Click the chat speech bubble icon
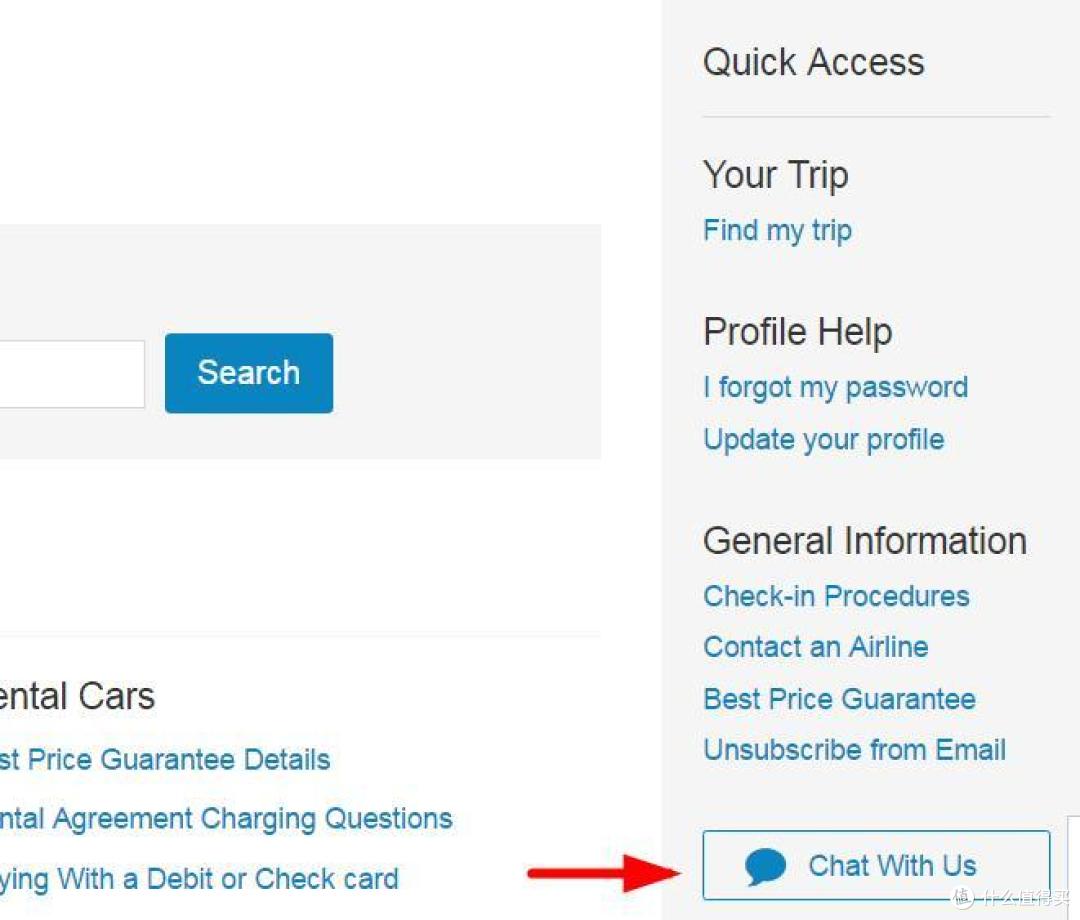The image size is (1080, 920). pos(765,866)
